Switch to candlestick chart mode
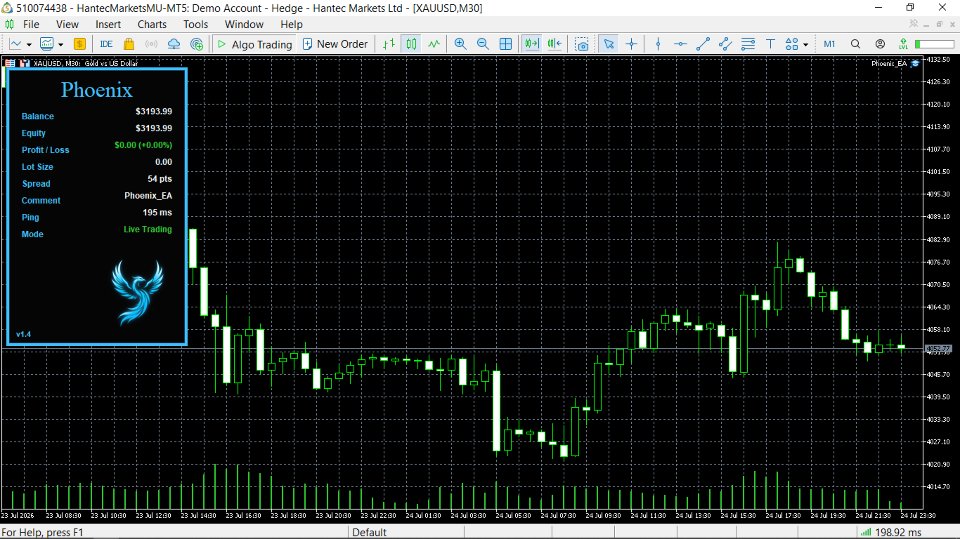 (x=411, y=44)
